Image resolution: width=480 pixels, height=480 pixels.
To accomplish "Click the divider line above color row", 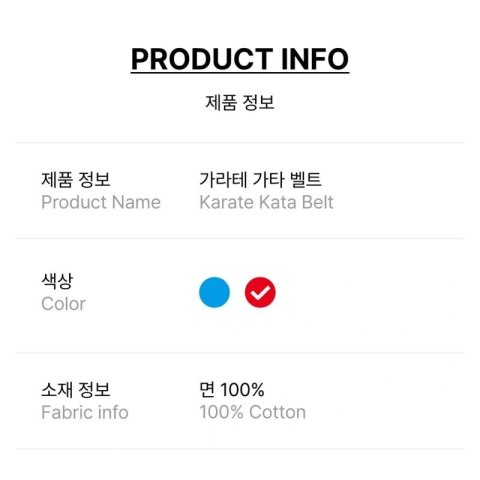I will tap(240, 238).
